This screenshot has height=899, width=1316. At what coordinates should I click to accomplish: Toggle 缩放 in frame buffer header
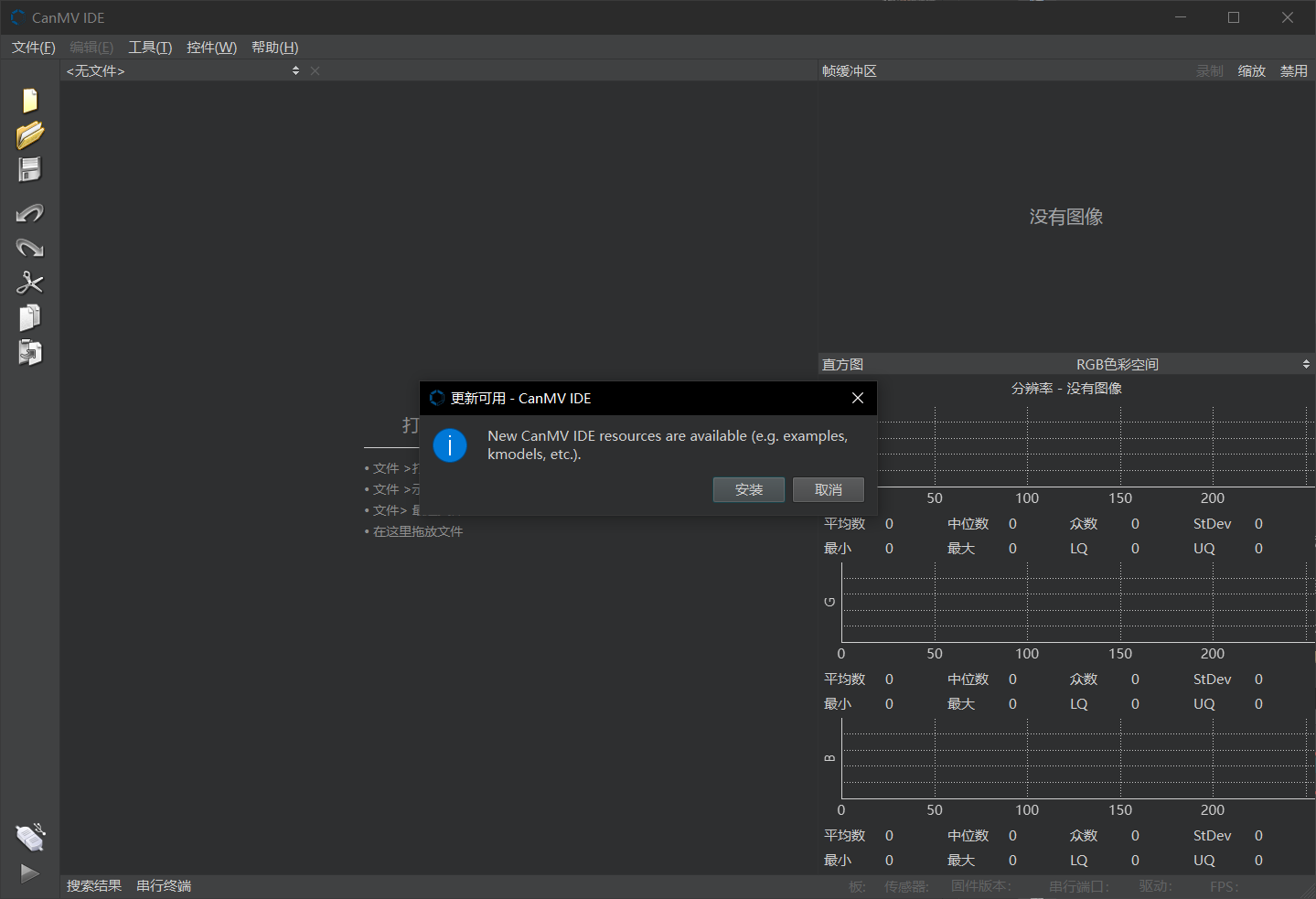tap(1251, 71)
